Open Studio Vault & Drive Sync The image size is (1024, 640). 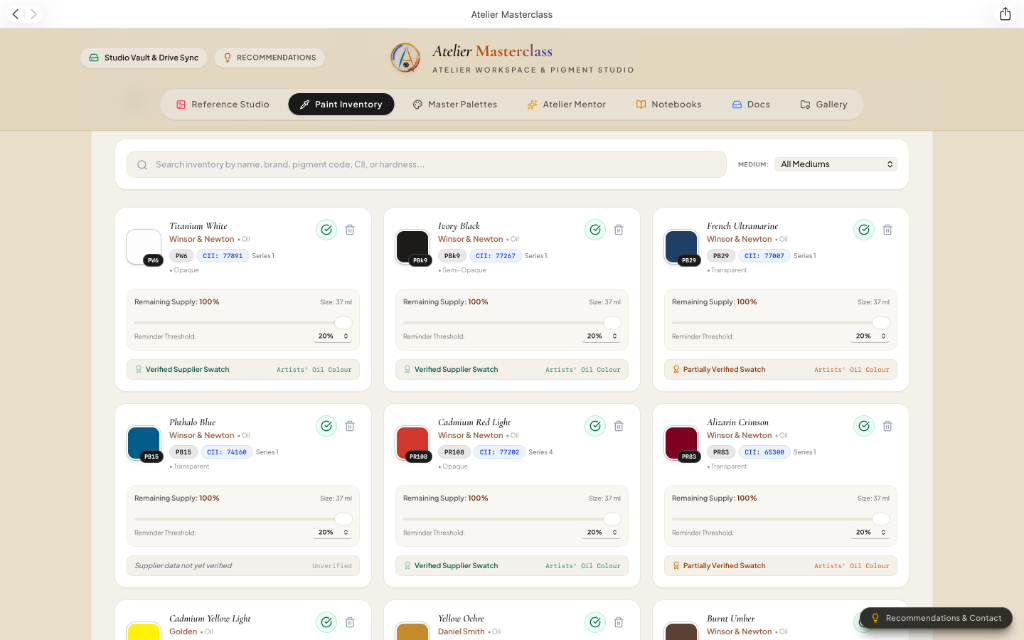point(144,57)
